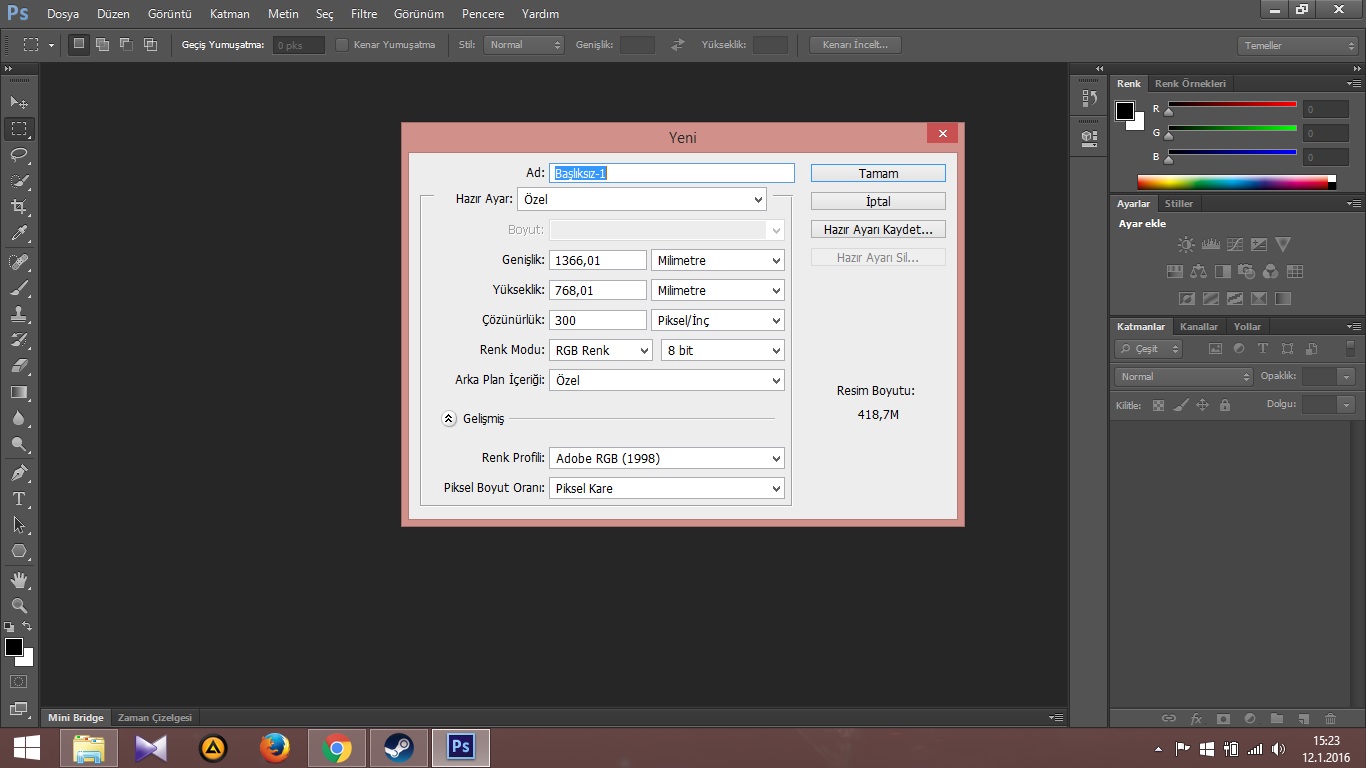Open the Renk Profili dropdown
This screenshot has height=768, width=1366.
666,459
